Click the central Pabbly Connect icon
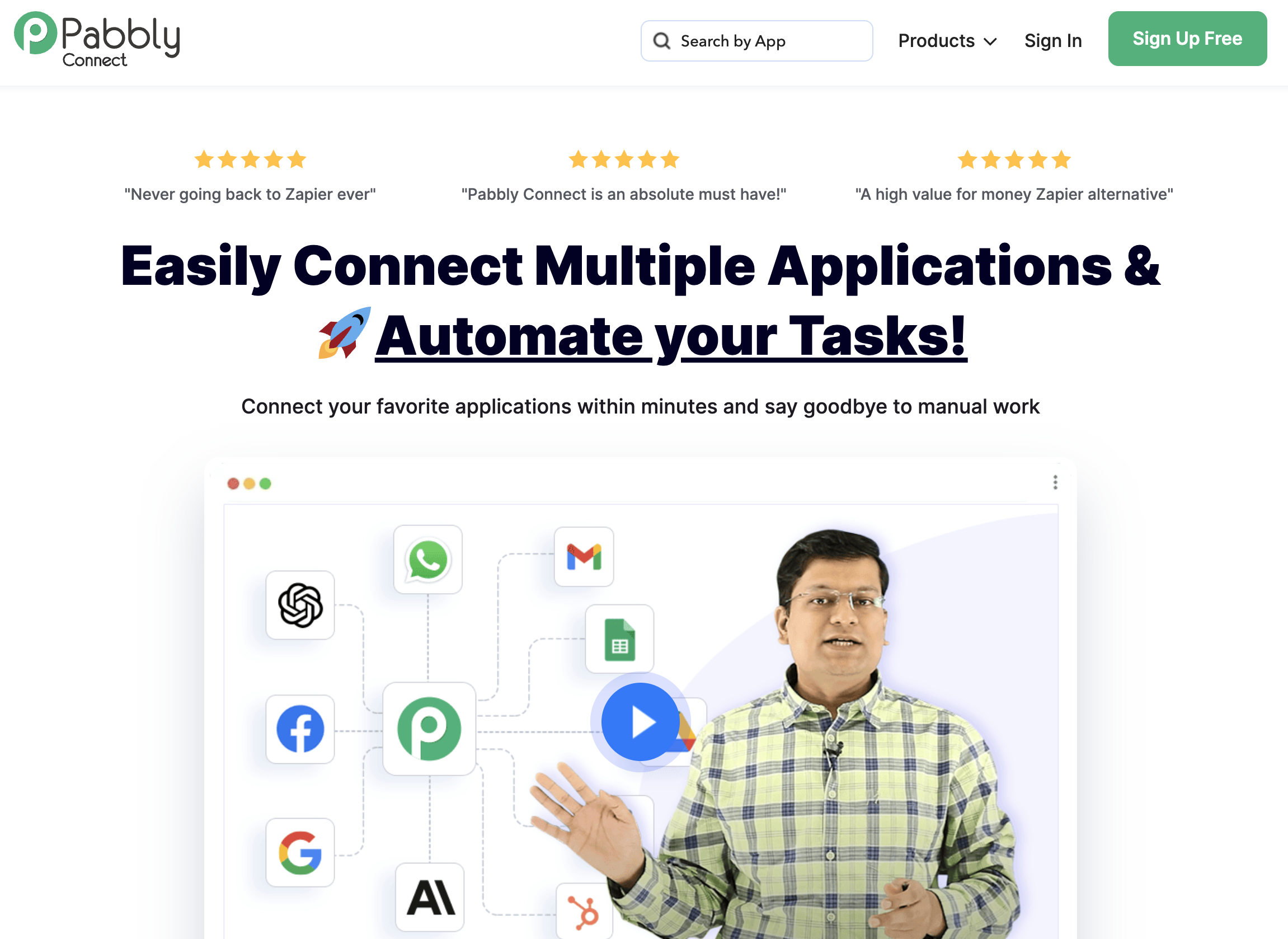This screenshot has width=1288, height=939. (430, 729)
